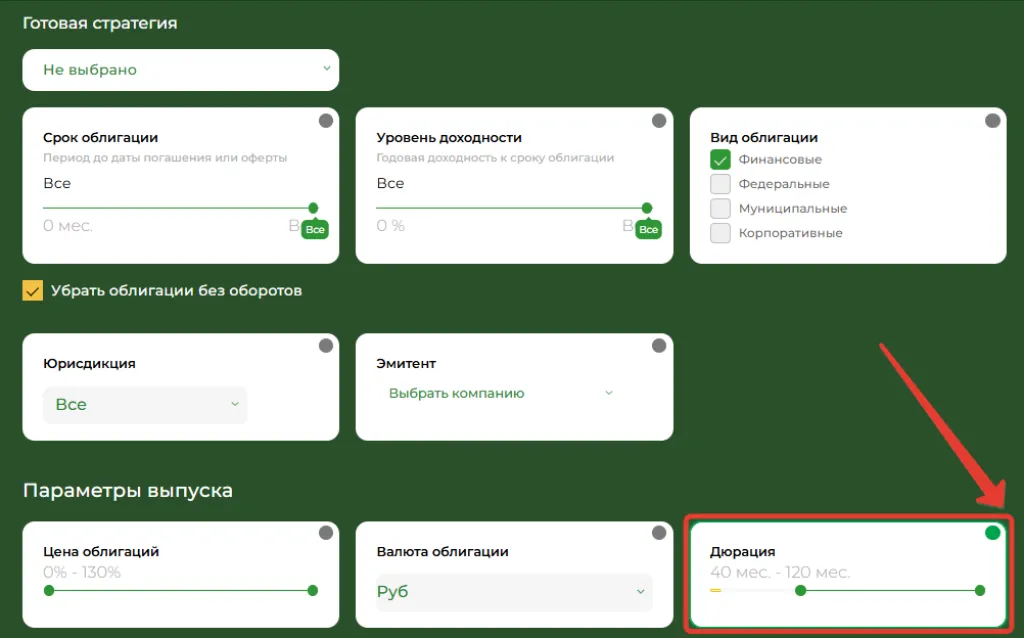The width and height of the screenshot is (1024, 638).
Task: Open the Готовая стратегия dropdown showing Не выбрано
Action: 181,70
